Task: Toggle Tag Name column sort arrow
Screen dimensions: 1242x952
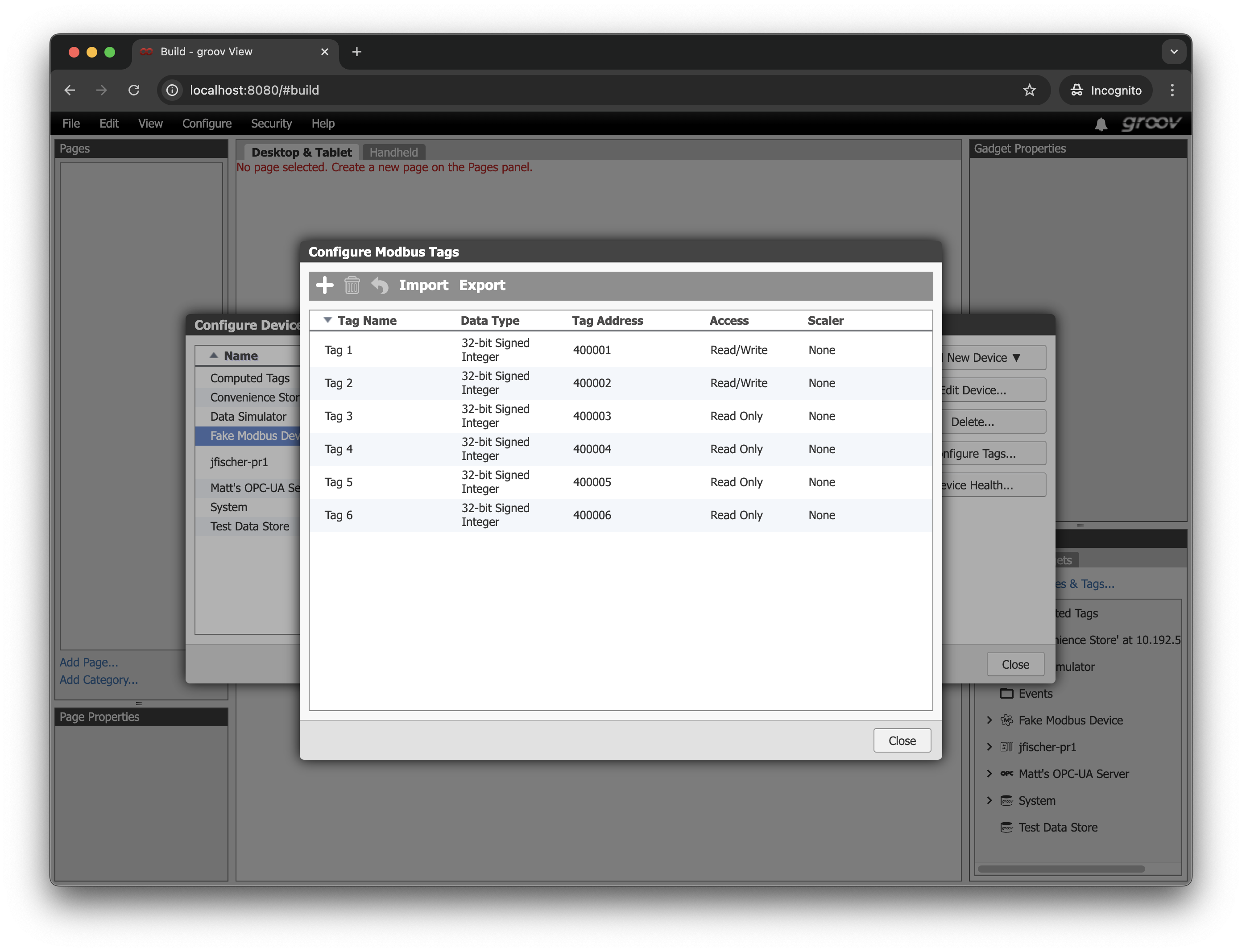Action: point(327,320)
